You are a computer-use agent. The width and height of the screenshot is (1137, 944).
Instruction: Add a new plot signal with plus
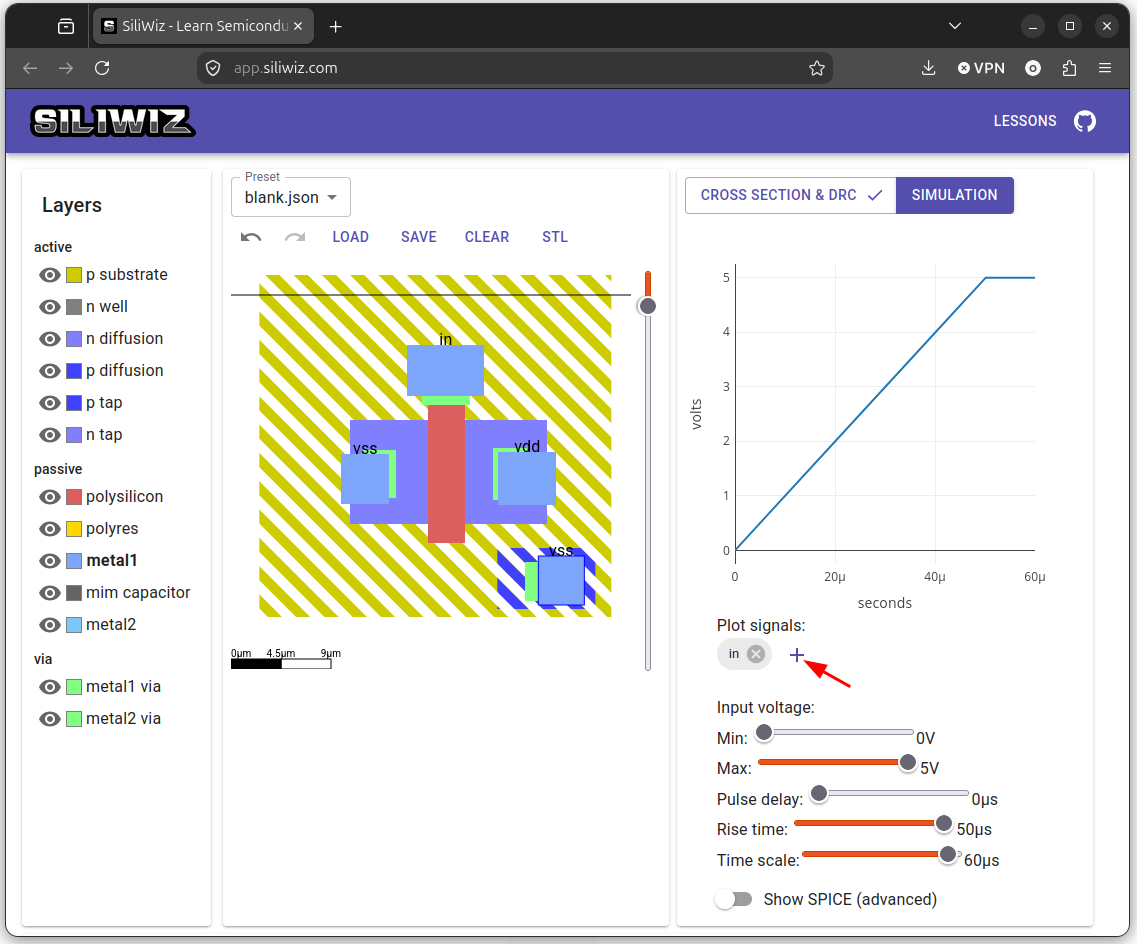[x=796, y=655]
